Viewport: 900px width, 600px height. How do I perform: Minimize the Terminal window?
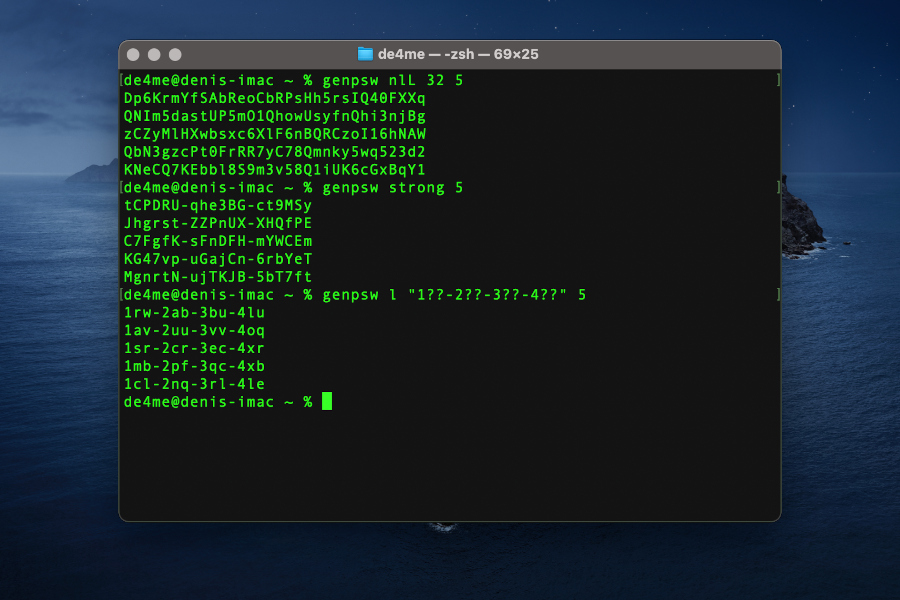154,55
